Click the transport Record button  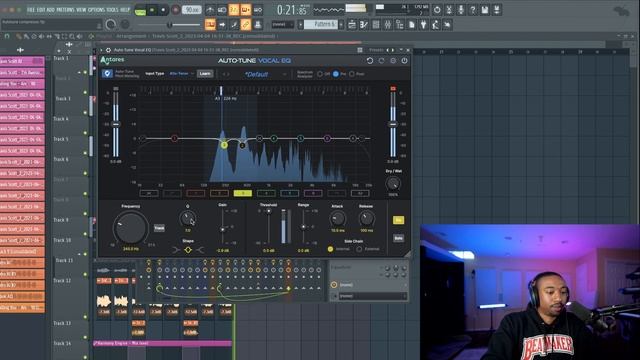pyautogui.click(x=176, y=10)
